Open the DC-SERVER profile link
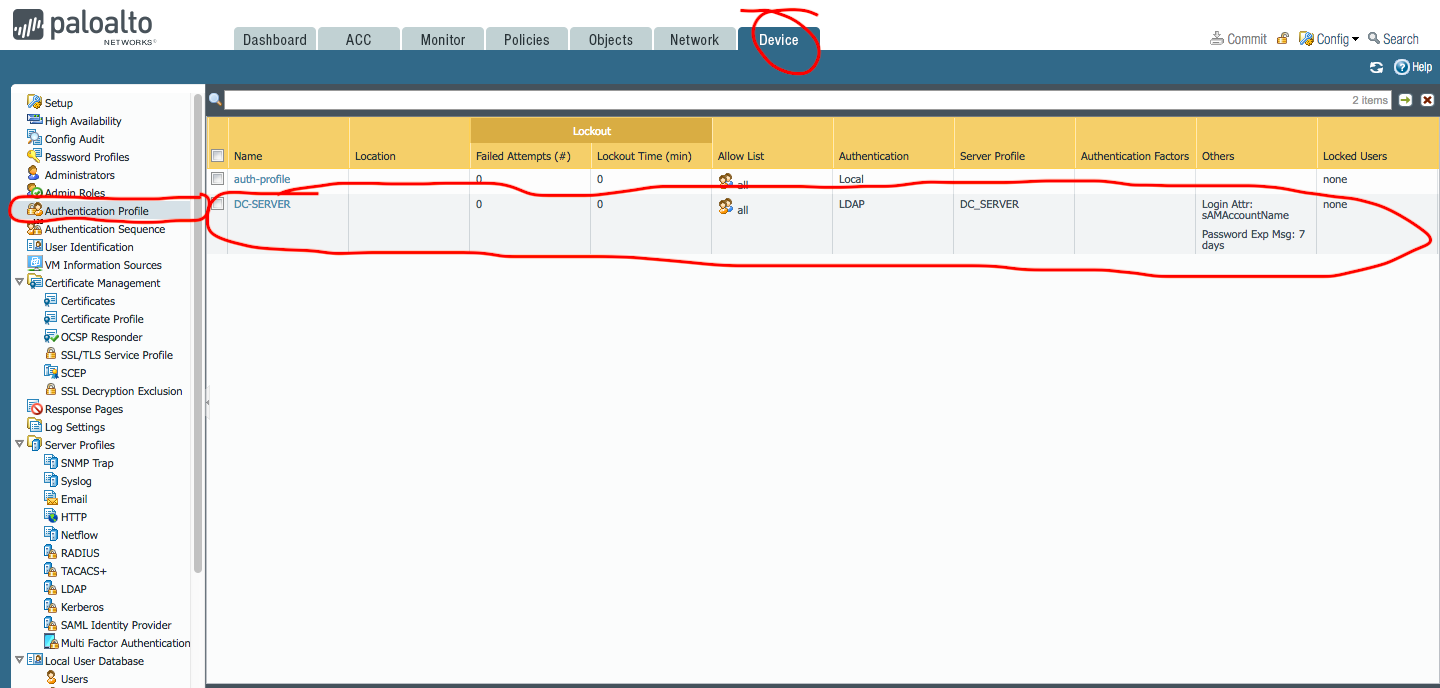1440x688 pixels. click(x=262, y=204)
